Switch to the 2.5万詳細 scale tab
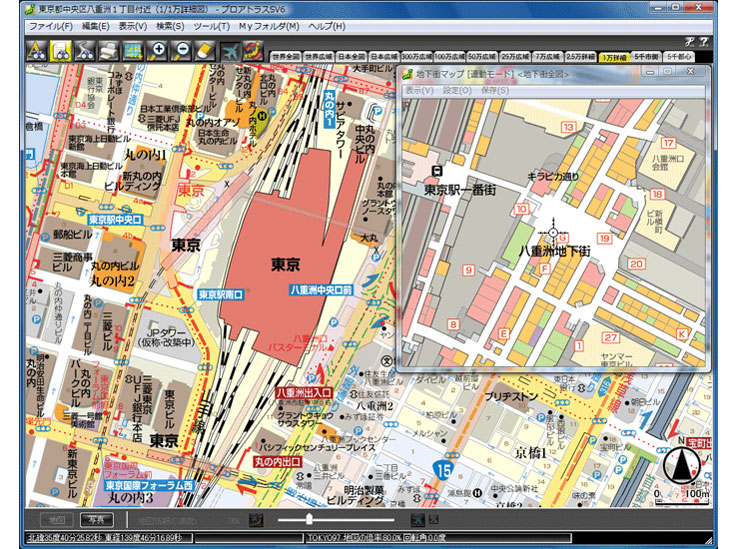The height and width of the screenshot is (549, 732). (580, 57)
